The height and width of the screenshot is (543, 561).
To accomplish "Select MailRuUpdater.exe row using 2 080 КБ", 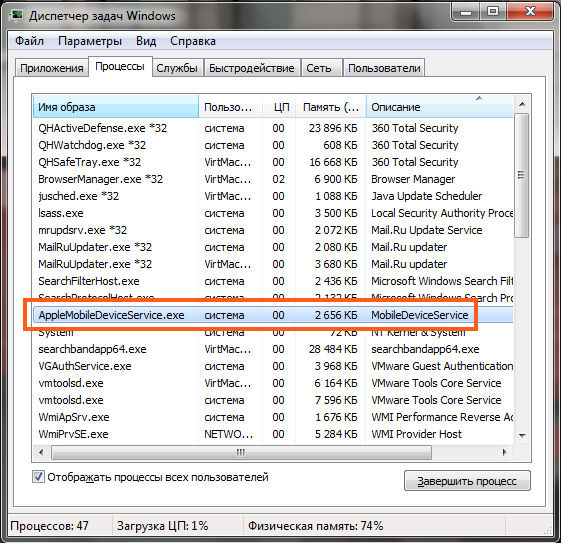I will click(273, 247).
